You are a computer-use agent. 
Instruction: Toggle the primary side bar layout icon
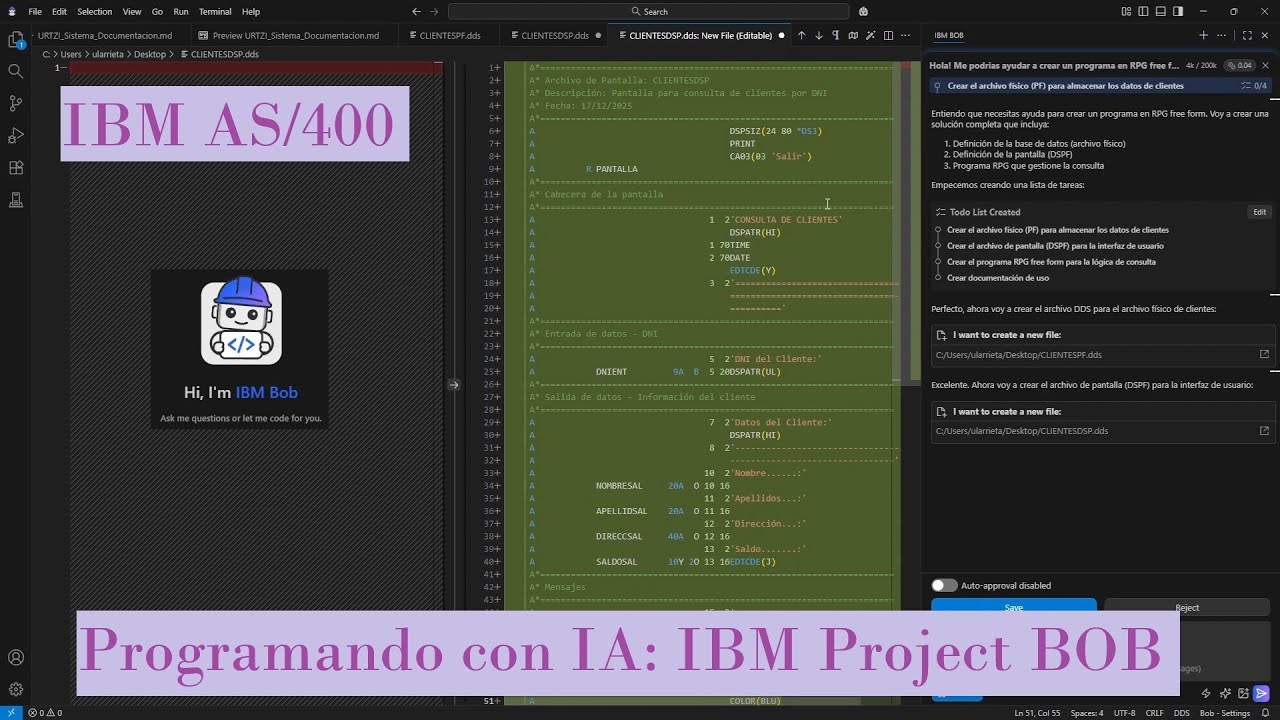point(1144,11)
